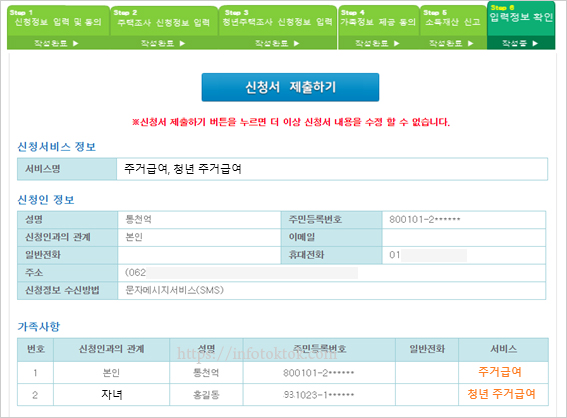Click the 서비스 column header in 가족사항
The width and height of the screenshot is (567, 418).
point(503,349)
